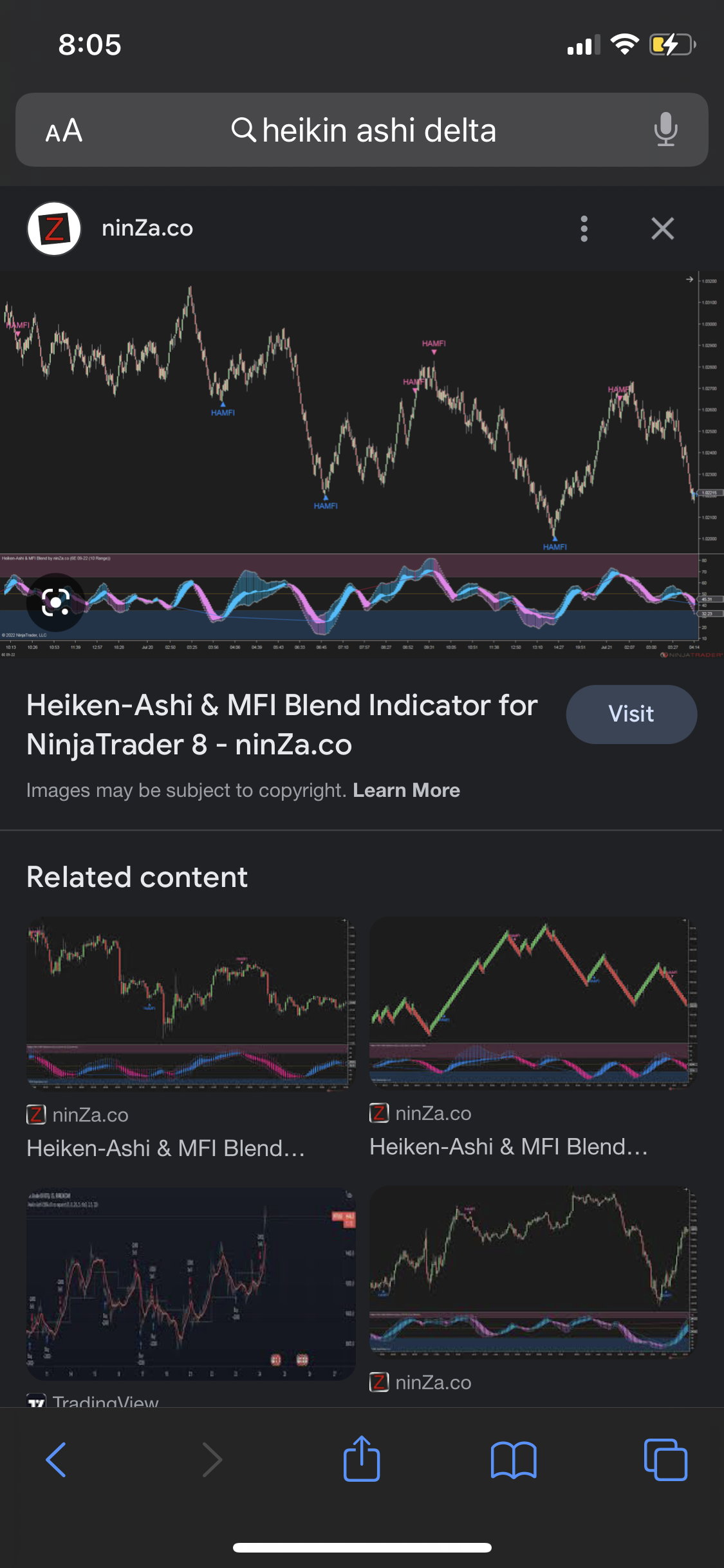The width and height of the screenshot is (724, 1568).
Task: Open the Safari tabs overview icon
Action: pos(665,1459)
